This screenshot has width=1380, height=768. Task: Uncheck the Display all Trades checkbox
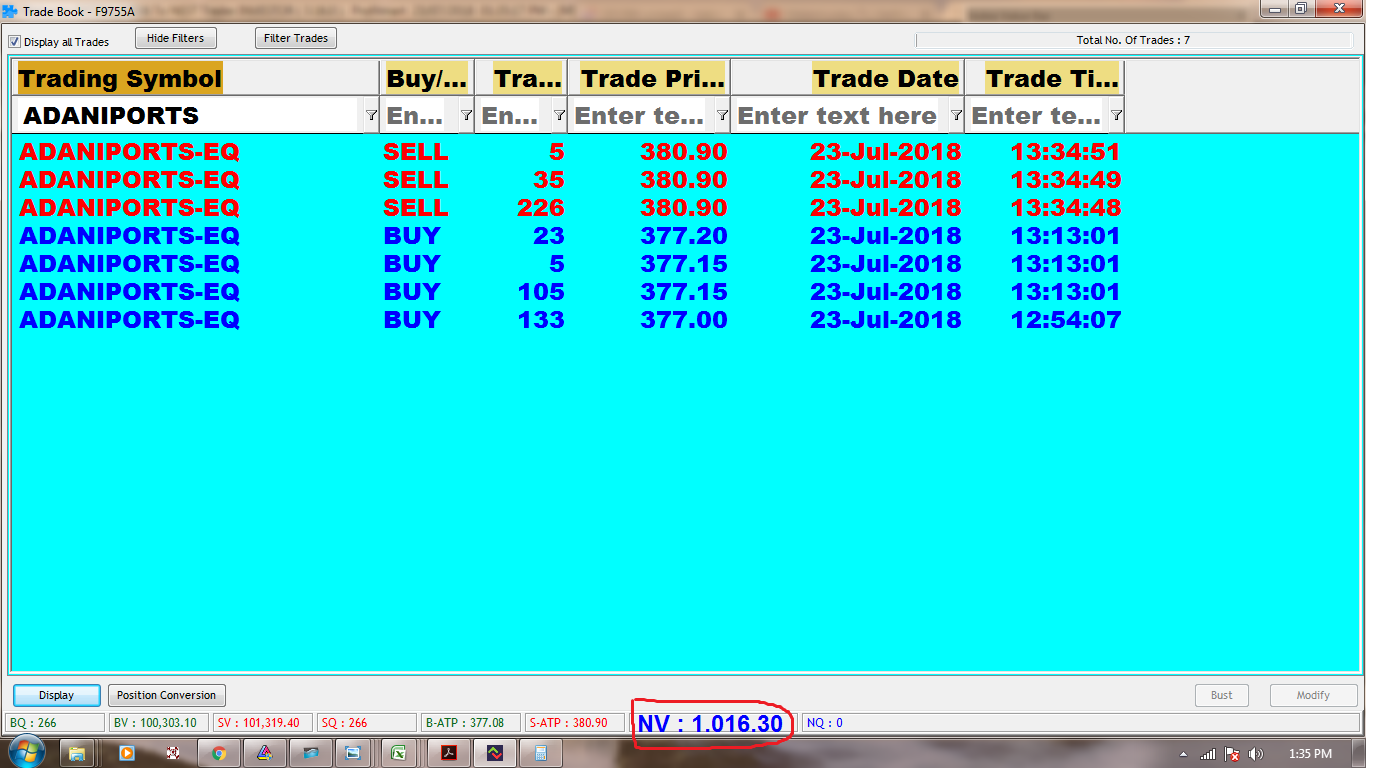click(15, 42)
